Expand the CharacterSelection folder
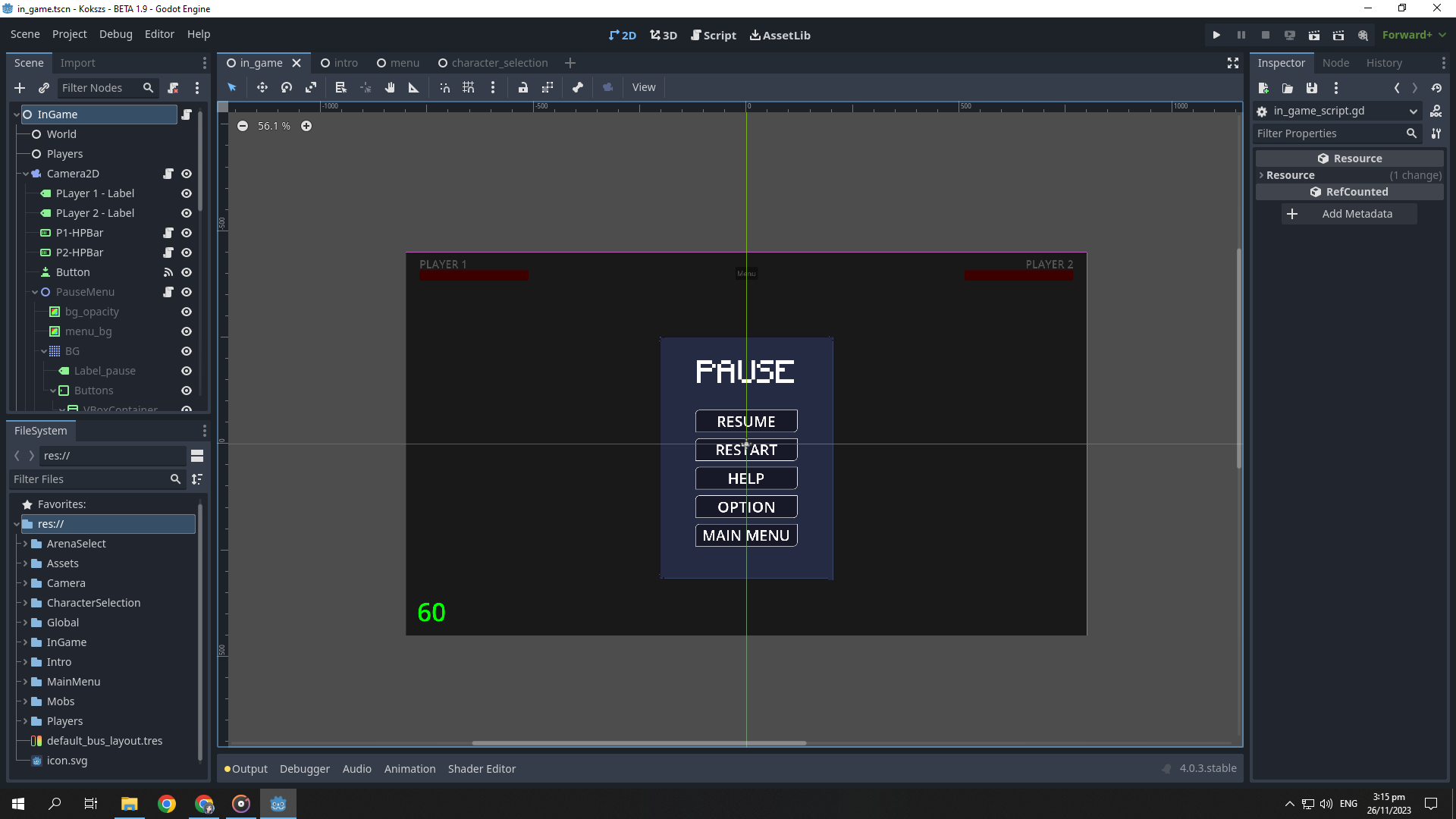Image resolution: width=1456 pixels, height=819 pixels. 25,603
